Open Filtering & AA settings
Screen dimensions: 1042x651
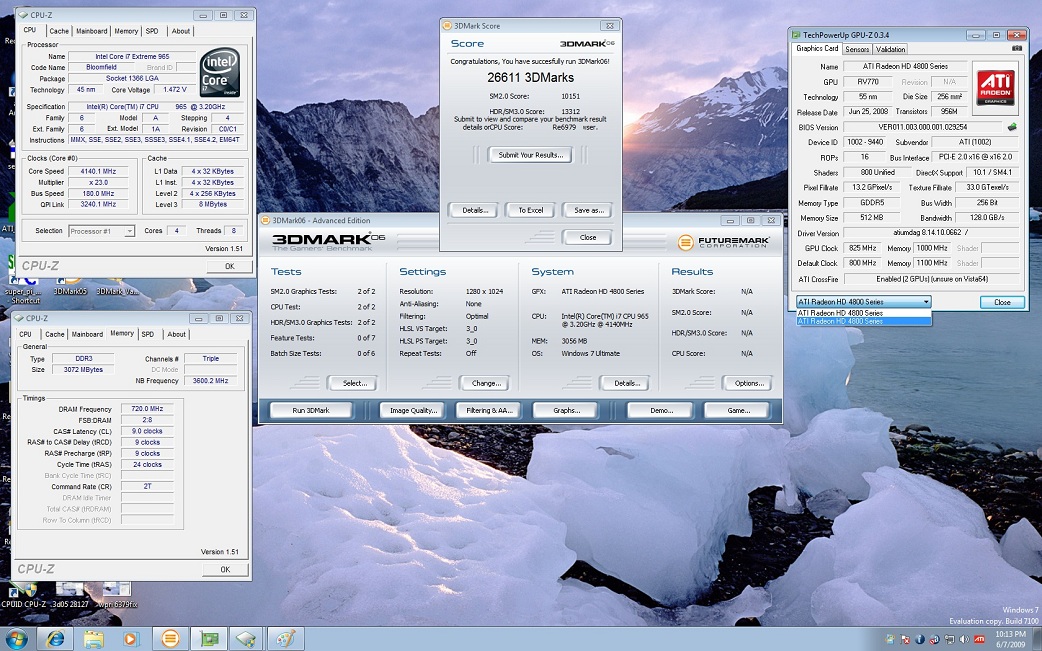(489, 410)
